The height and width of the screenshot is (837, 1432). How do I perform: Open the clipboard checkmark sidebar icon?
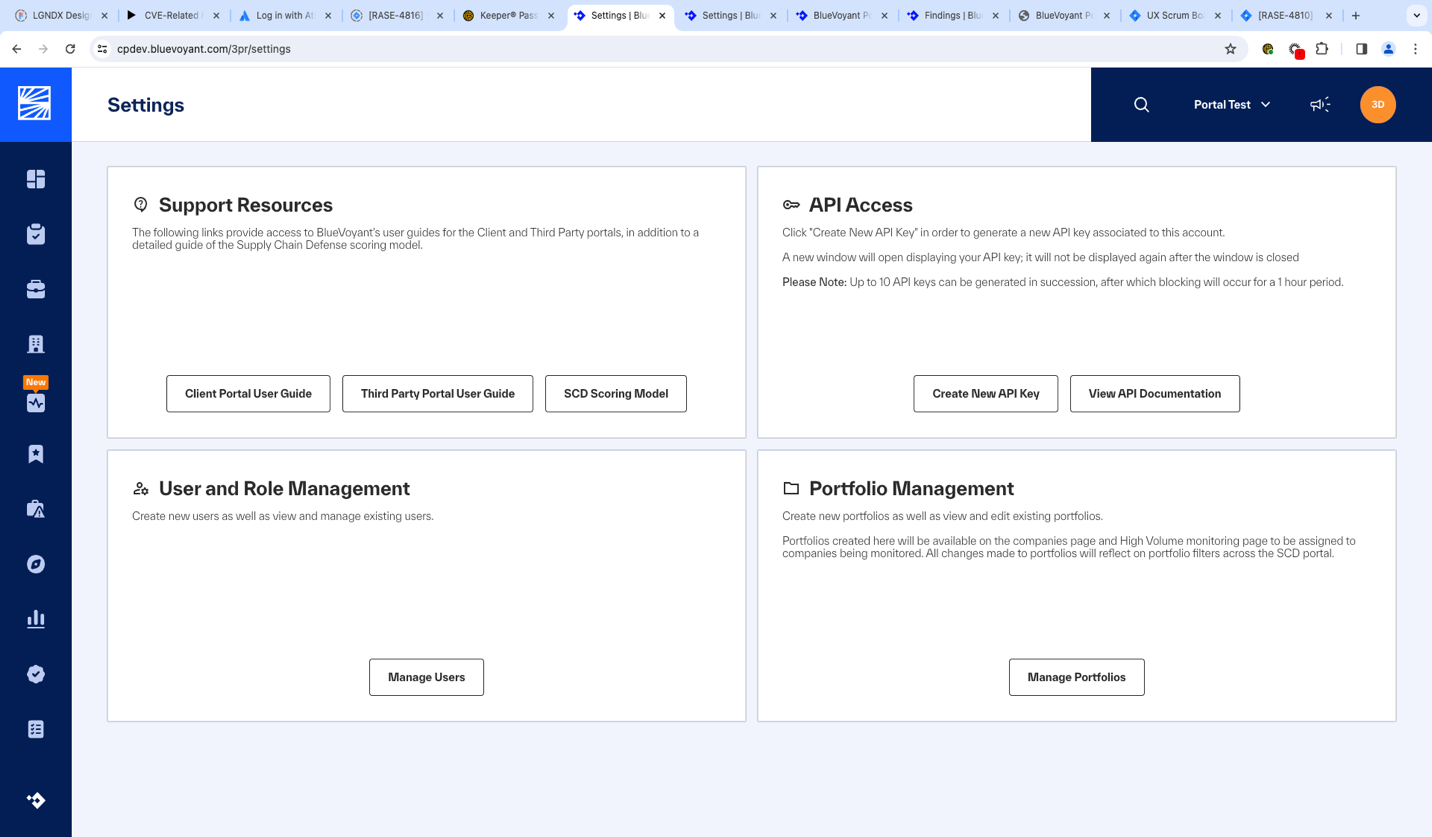coord(36,234)
